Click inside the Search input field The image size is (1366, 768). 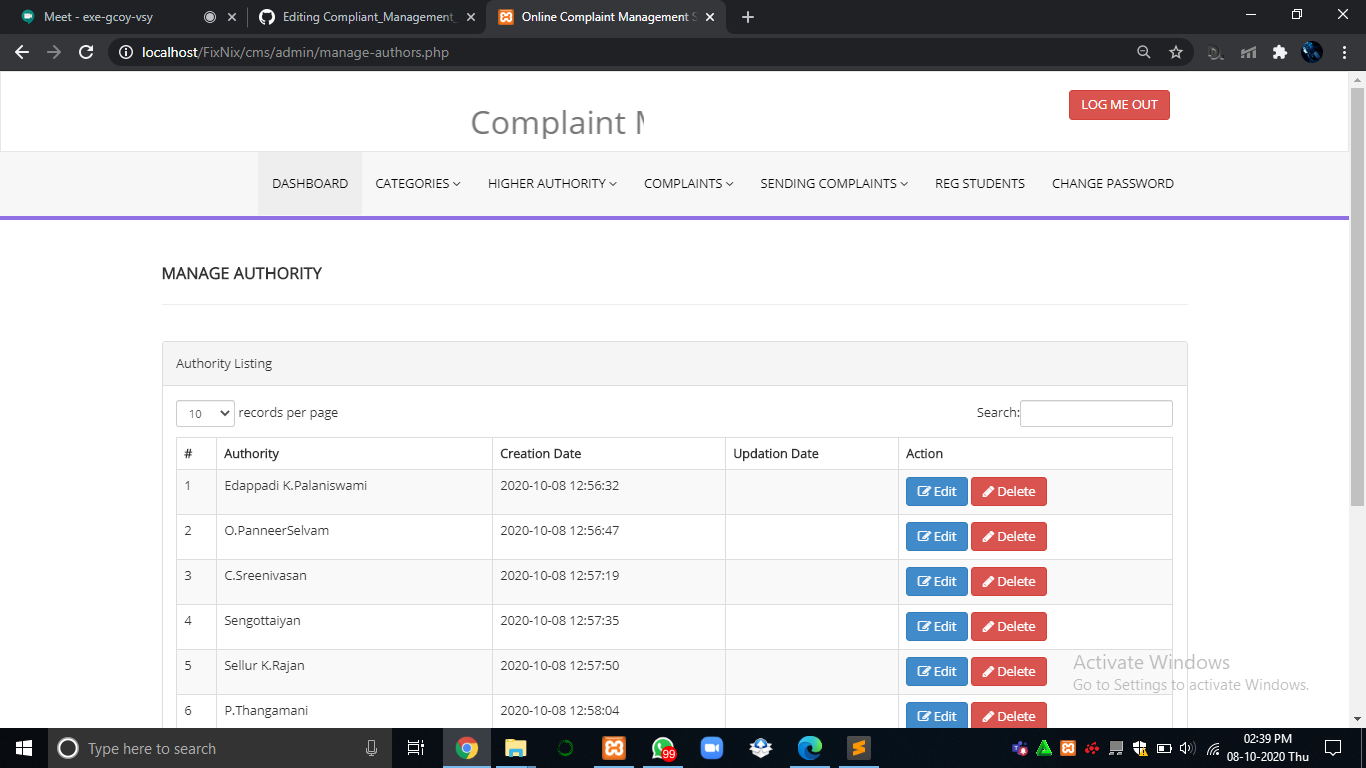[1095, 413]
